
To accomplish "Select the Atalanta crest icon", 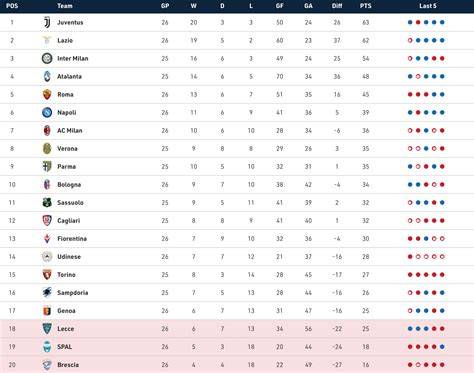I will 47,76.
